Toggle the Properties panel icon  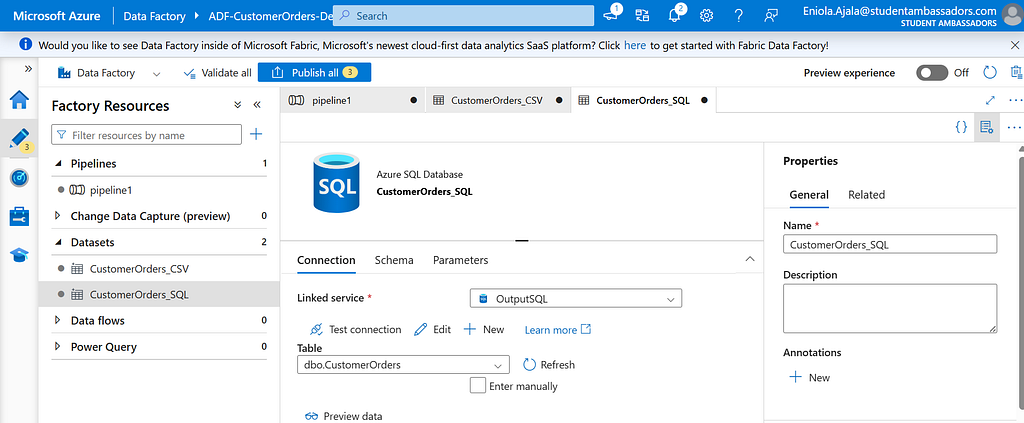coord(987,127)
